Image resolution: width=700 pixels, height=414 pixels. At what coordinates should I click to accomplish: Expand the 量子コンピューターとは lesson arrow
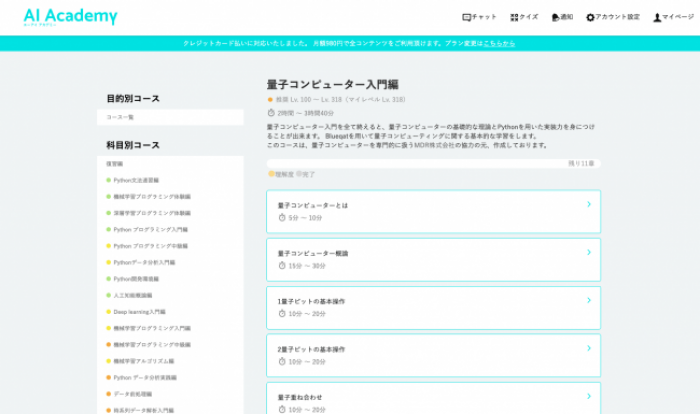click(x=588, y=205)
